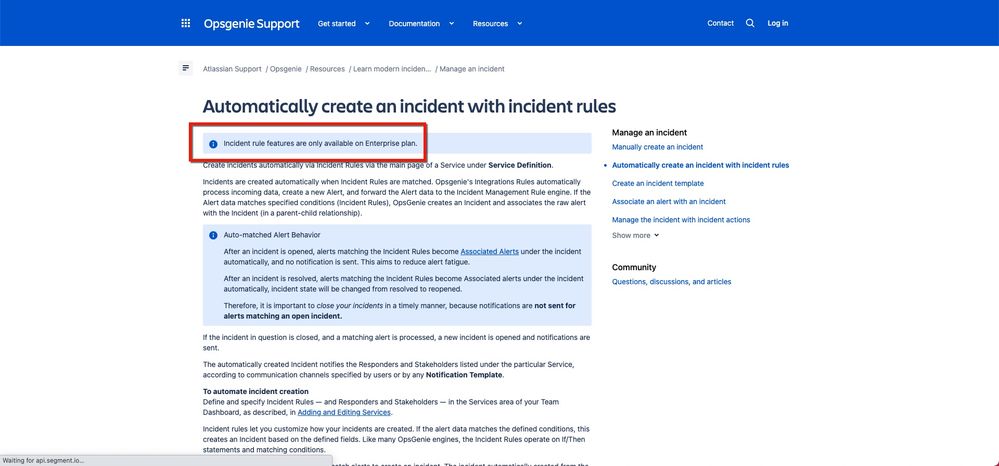This screenshot has width=999, height=466.
Task: Follow the Adding and Editing Services link
Action: [x=344, y=412]
